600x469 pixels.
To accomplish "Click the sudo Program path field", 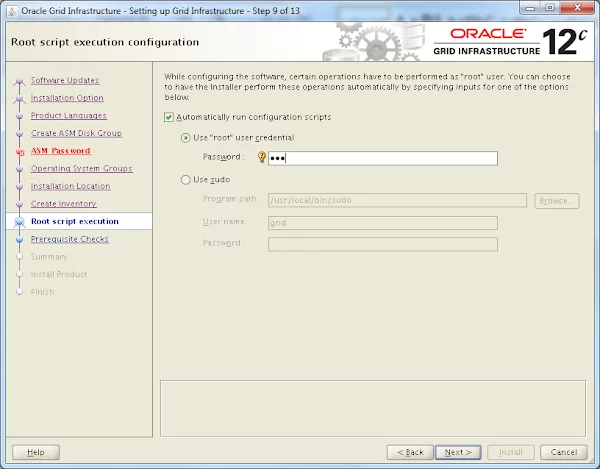I will click(x=397, y=200).
